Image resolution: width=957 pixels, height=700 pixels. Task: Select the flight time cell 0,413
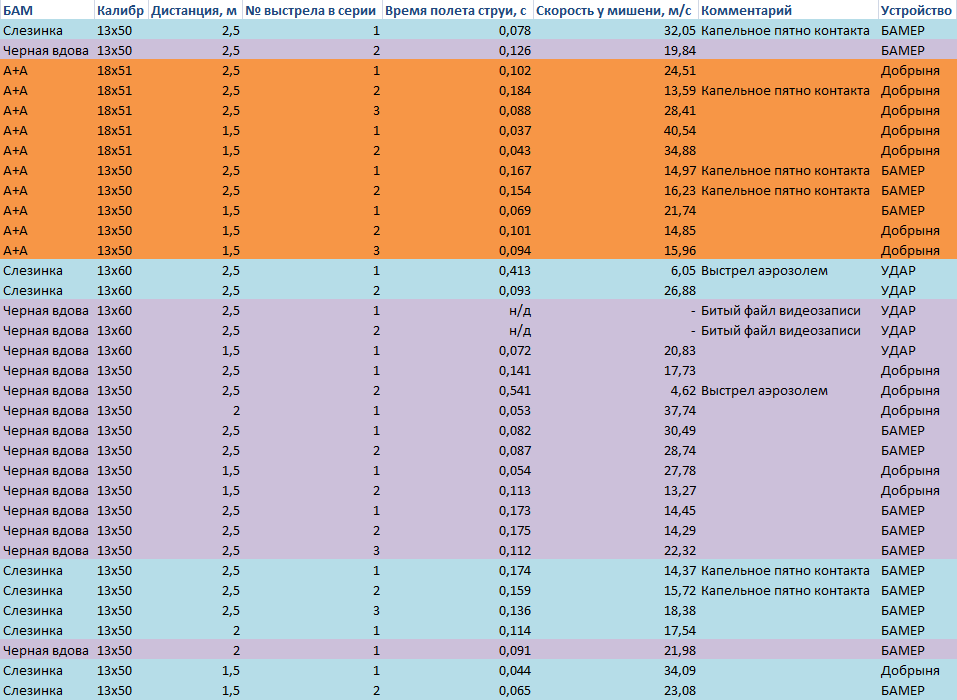(514, 271)
